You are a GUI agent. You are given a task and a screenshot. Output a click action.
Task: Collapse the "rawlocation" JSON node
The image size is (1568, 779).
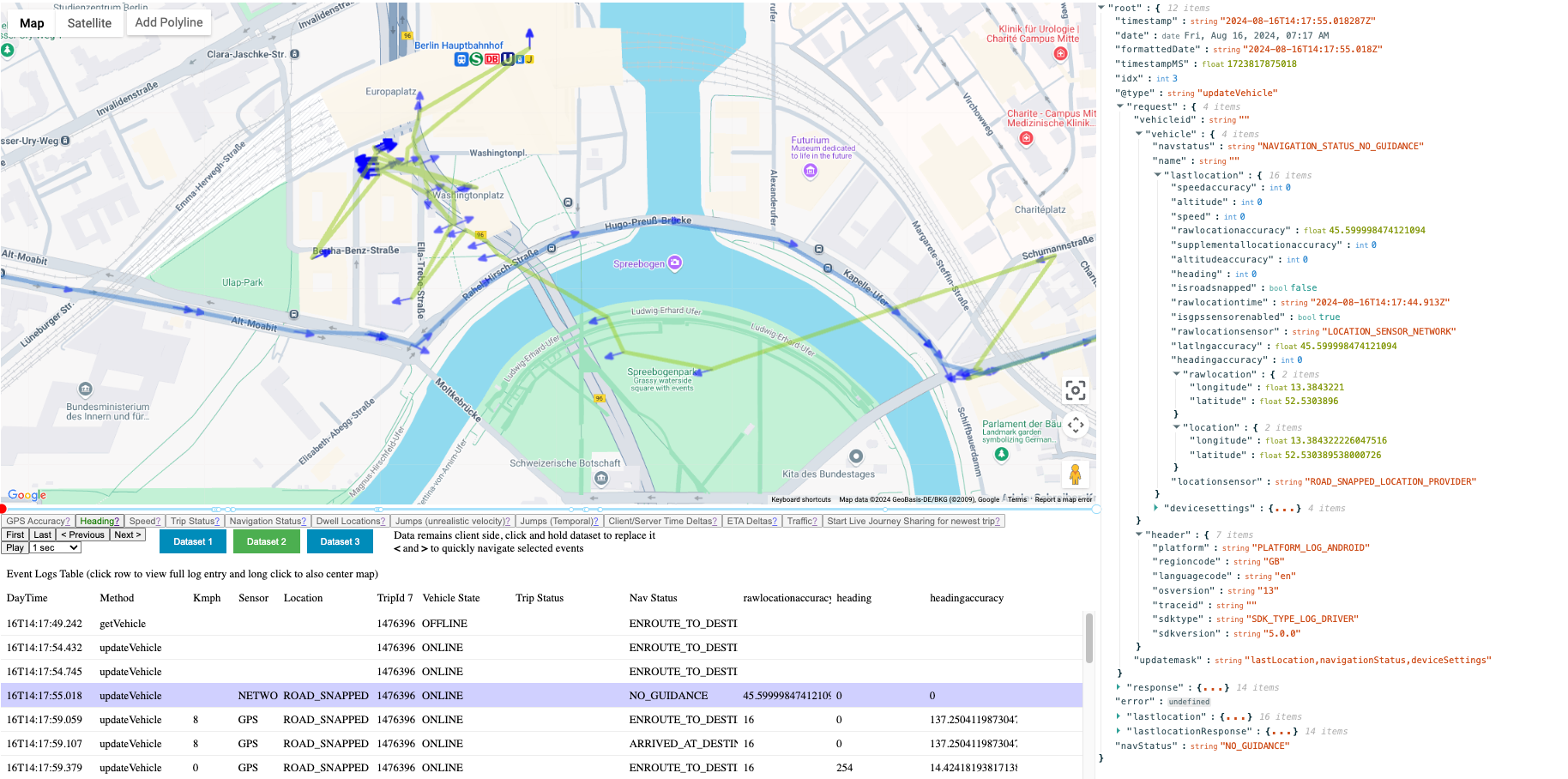click(x=1177, y=374)
